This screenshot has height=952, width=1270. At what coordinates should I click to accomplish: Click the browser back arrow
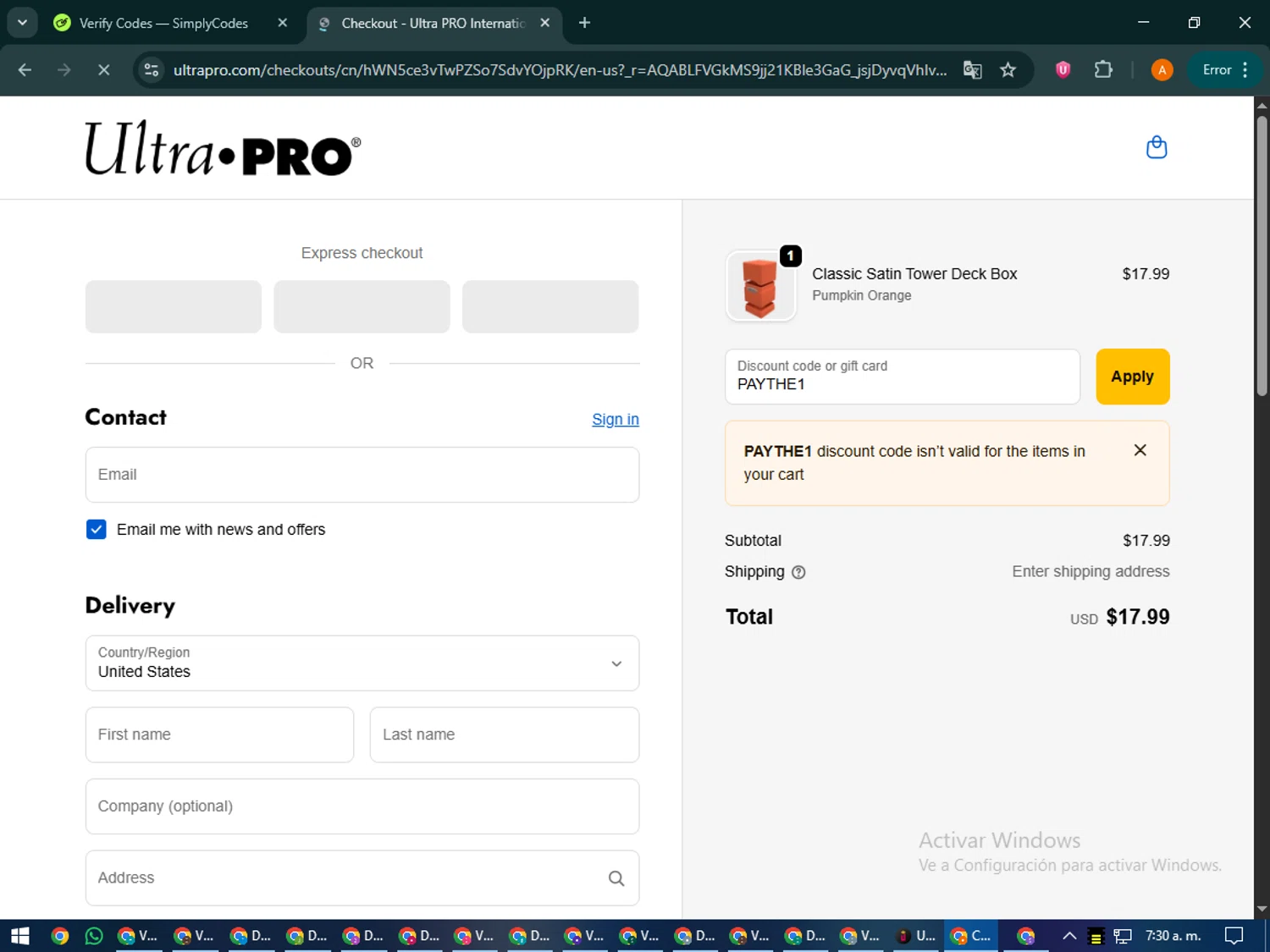[25, 70]
